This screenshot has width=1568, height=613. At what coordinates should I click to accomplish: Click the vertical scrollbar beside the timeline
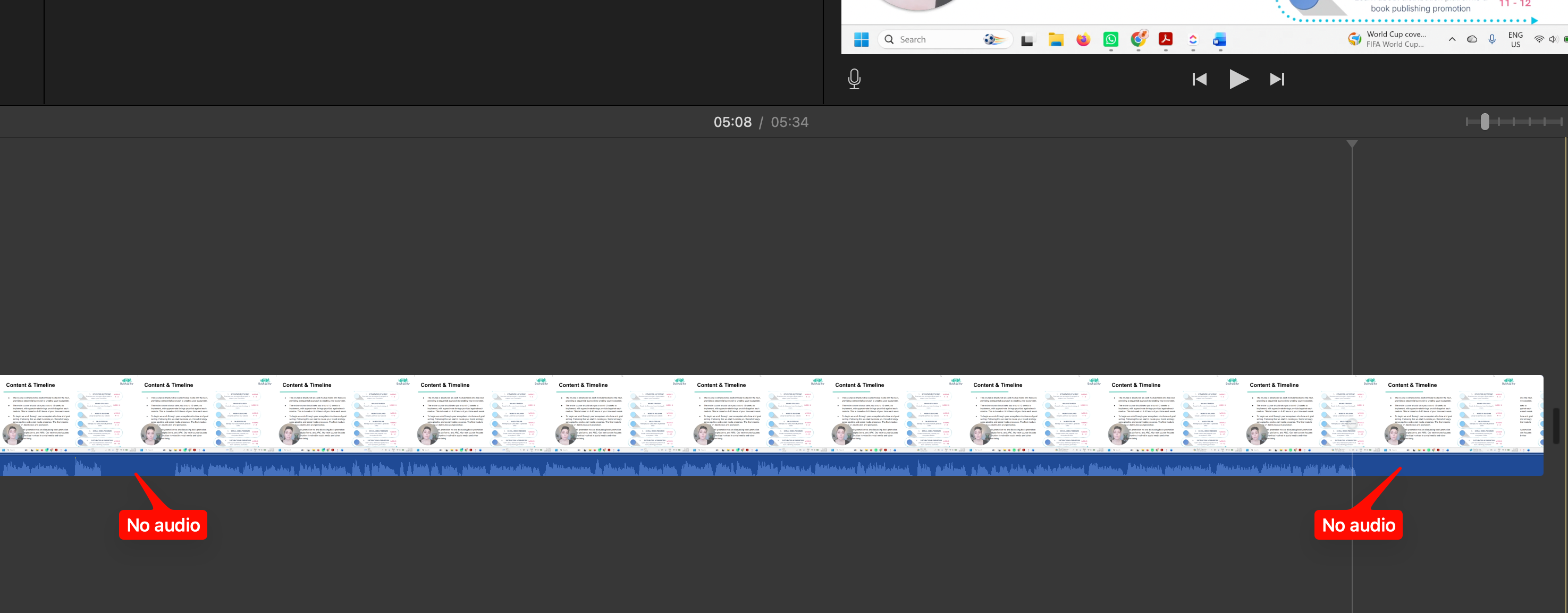(1556, 425)
